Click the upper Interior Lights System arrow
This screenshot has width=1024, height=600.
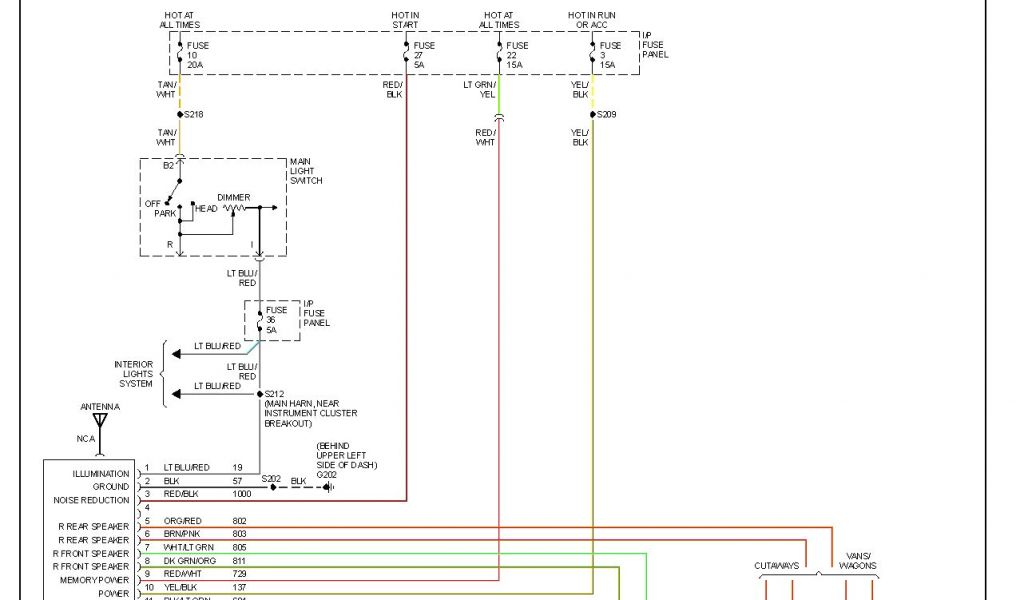(176, 353)
